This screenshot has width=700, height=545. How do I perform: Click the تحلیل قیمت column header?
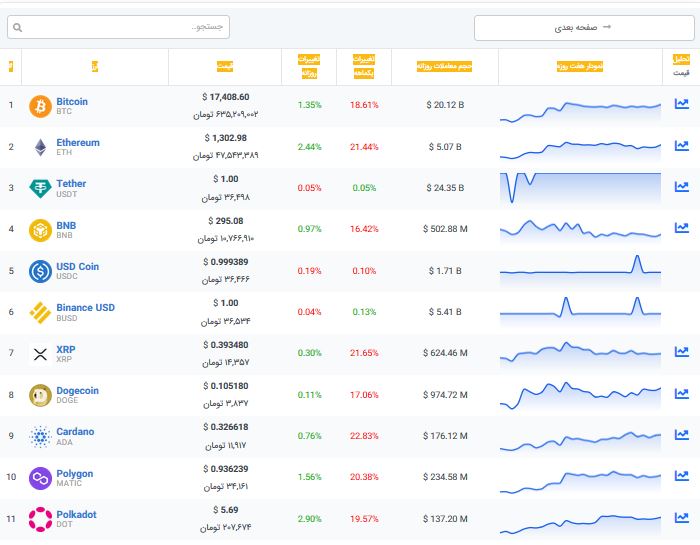[681, 65]
